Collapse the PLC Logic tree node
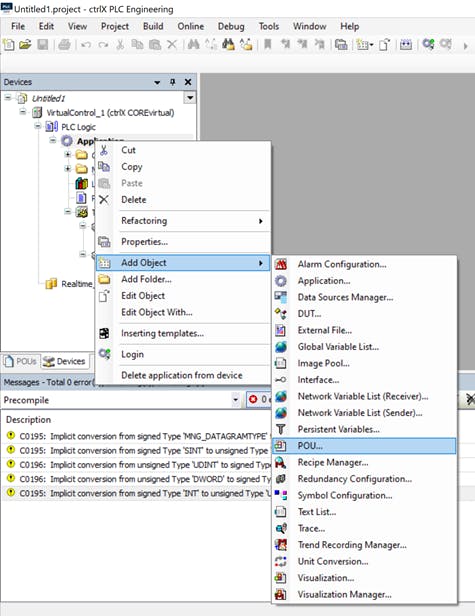Screen dimensions: 475x616 (38, 126)
